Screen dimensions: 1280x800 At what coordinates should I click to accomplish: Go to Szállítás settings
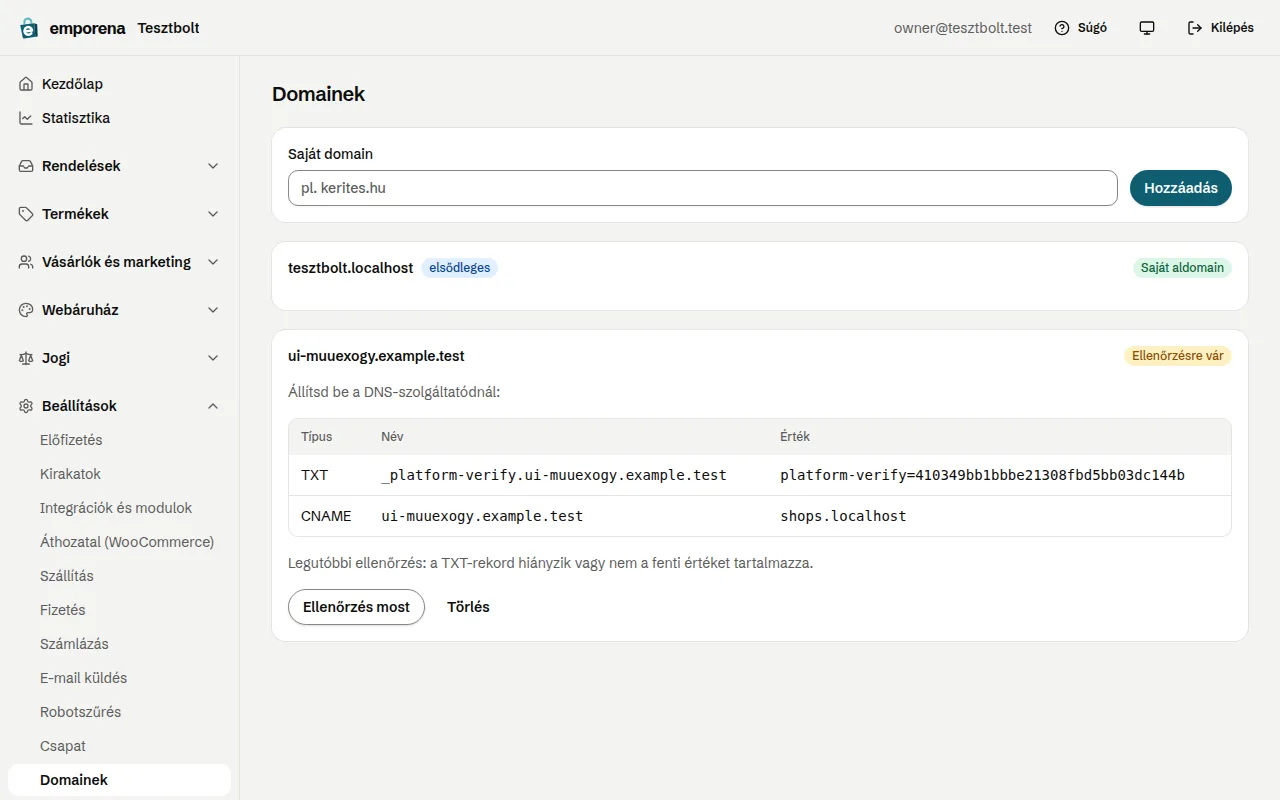pos(119,576)
